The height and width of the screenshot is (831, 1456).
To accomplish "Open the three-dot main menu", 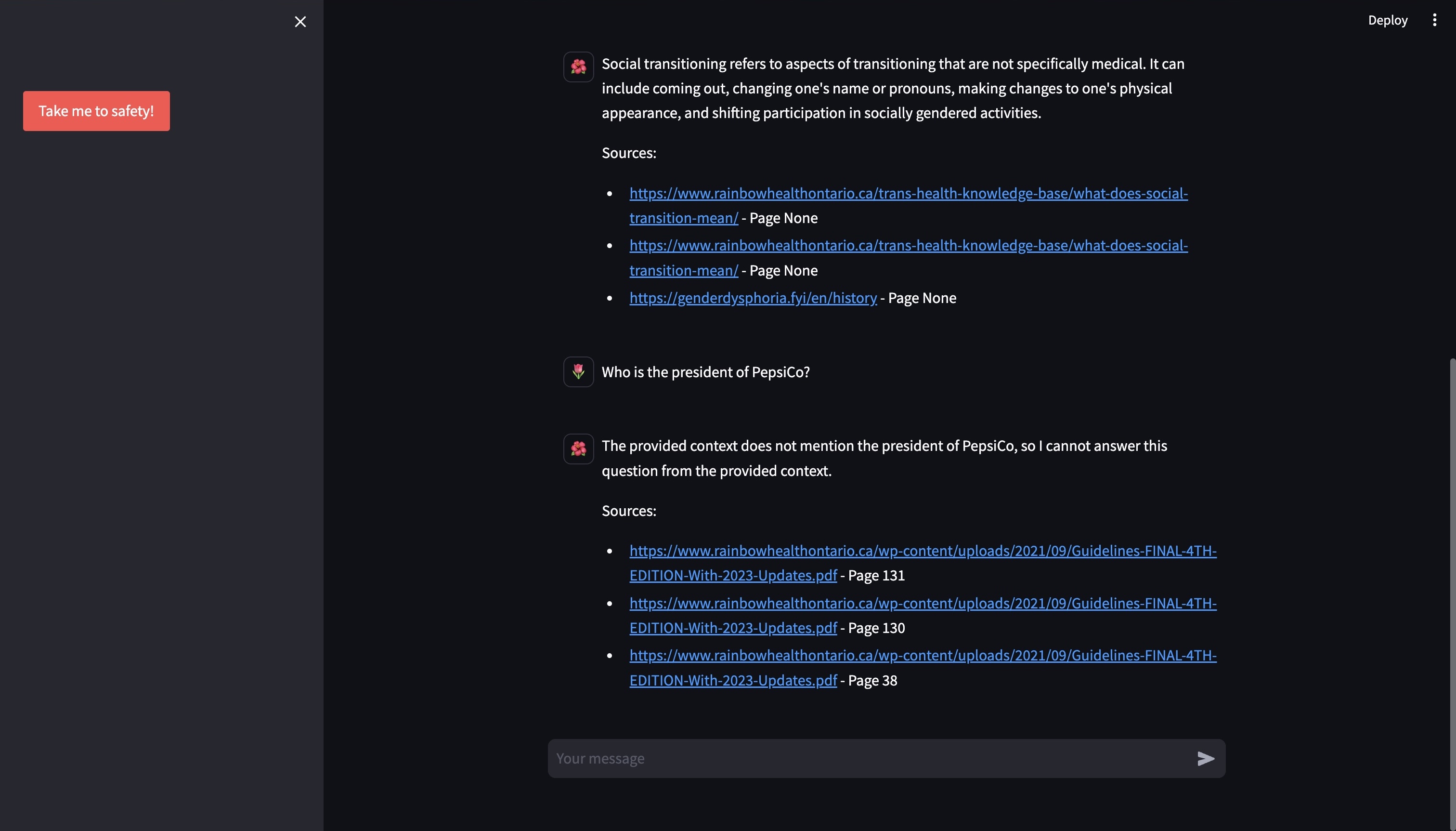I will click(x=1434, y=20).
